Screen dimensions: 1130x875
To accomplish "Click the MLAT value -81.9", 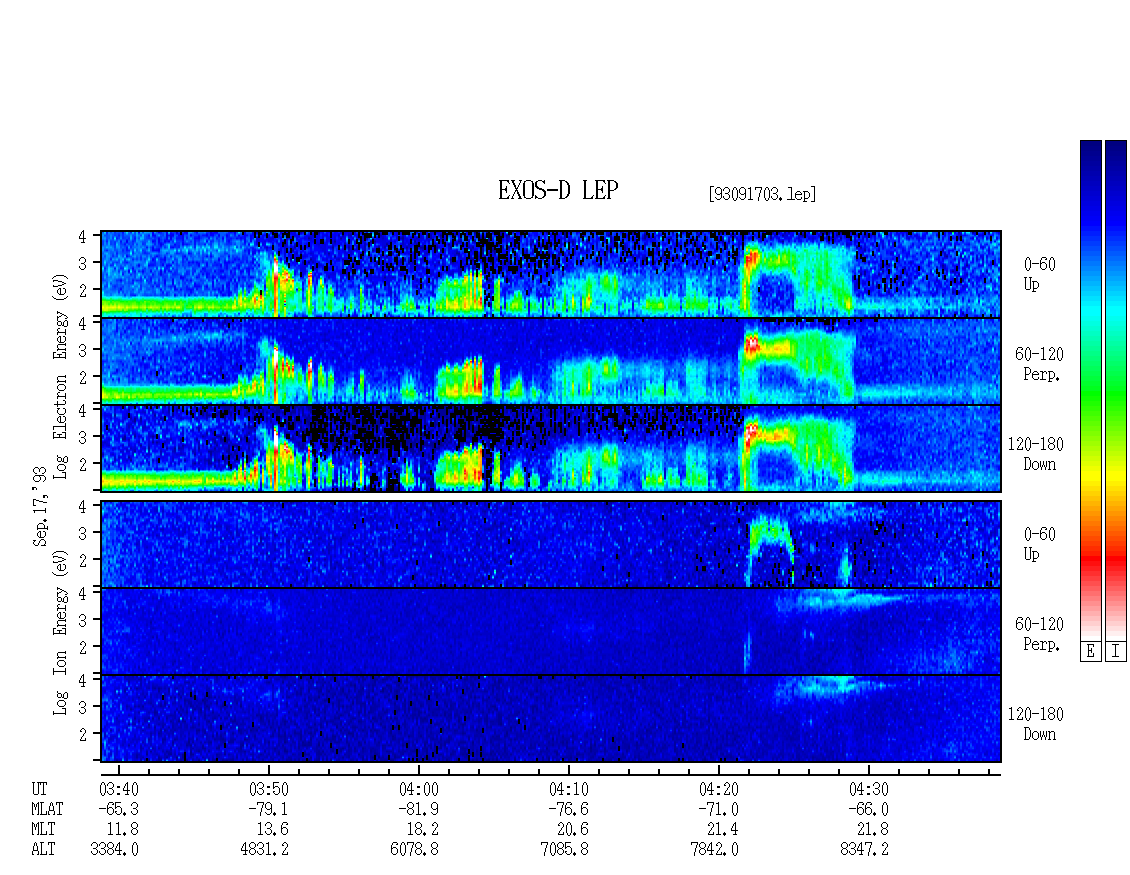I will (419, 809).
